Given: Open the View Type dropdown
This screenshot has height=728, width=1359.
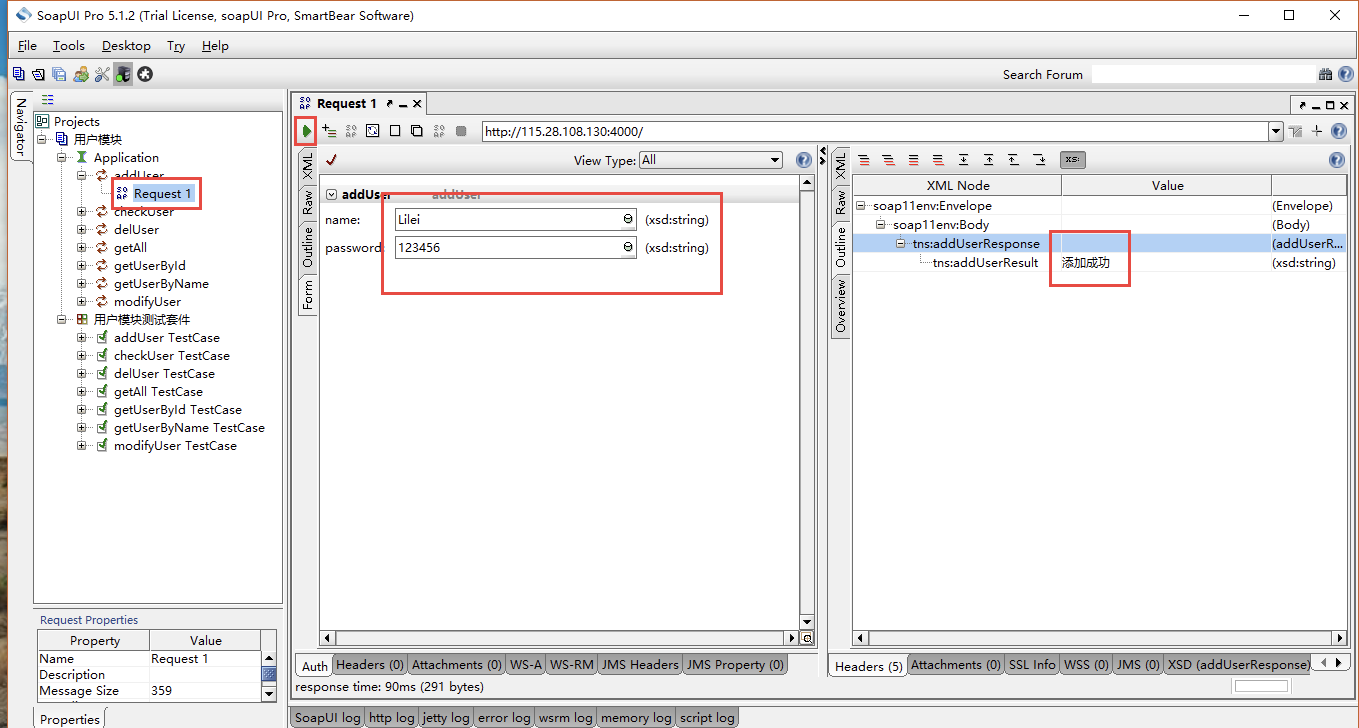Looking at the screenshot, I should pos(774,160).
